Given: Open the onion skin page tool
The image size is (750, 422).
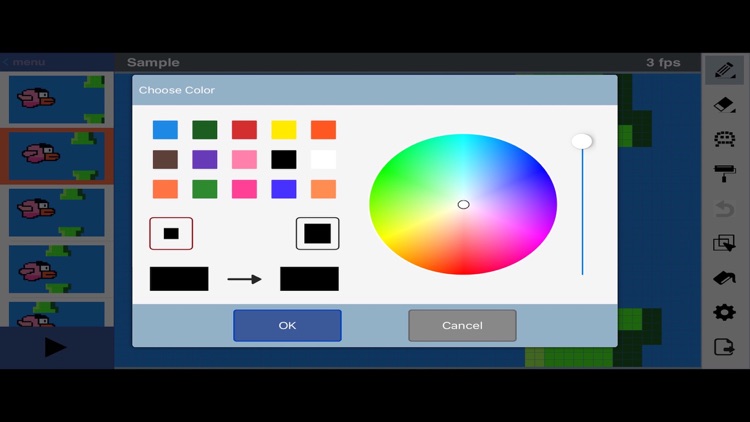Looking at the screenshot, I should pos(724,278).
